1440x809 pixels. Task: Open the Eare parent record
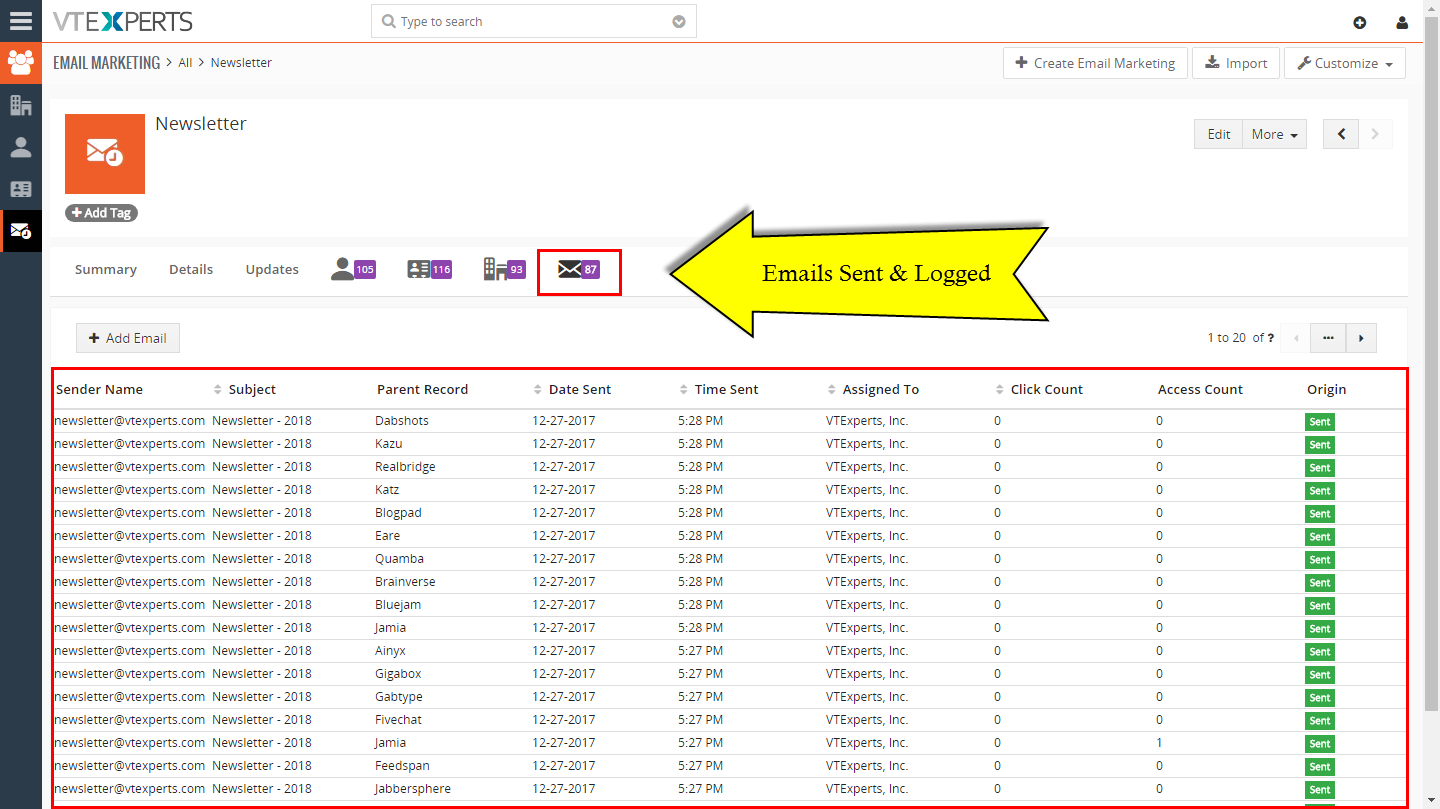tap(387, 536)
